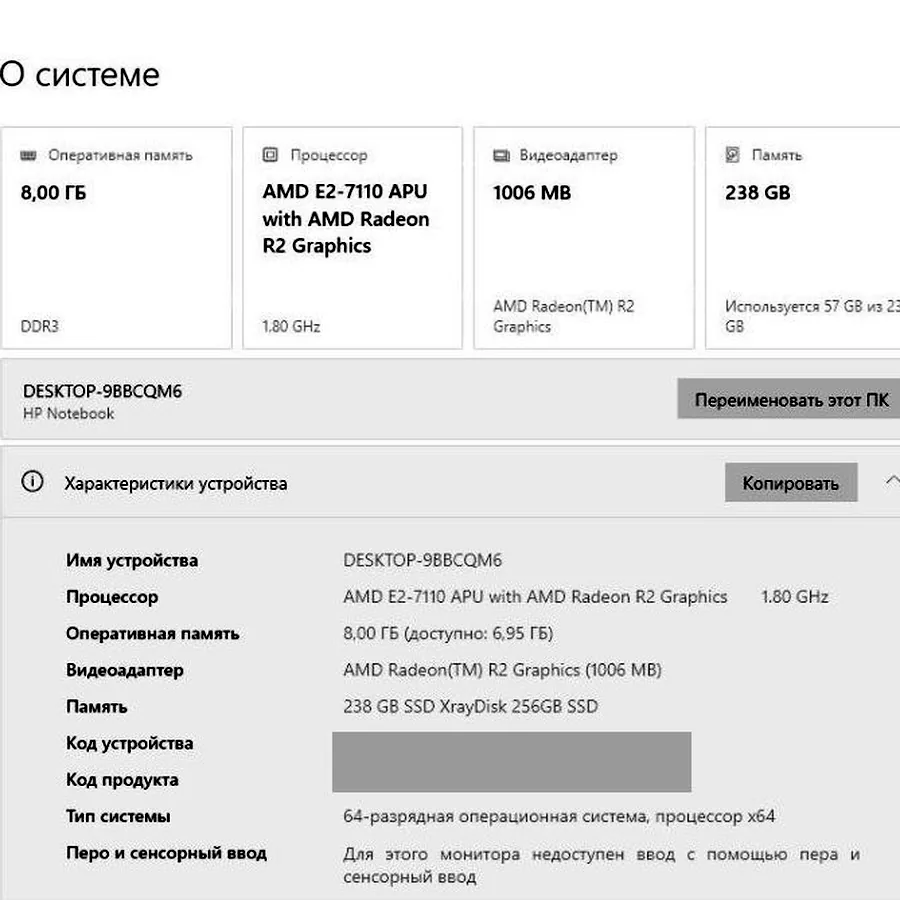Click the Используется 57 GB text in Память card
This screenshot has height=900, width=900.
tap(812, 316)
